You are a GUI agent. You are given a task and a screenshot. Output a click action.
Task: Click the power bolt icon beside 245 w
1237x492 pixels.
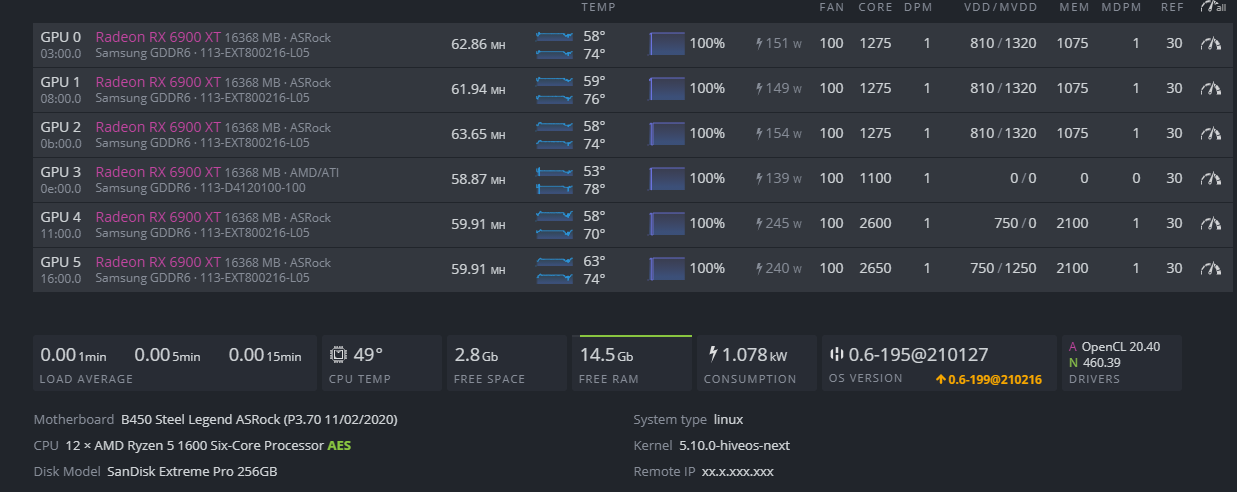(x=759, y=224)
